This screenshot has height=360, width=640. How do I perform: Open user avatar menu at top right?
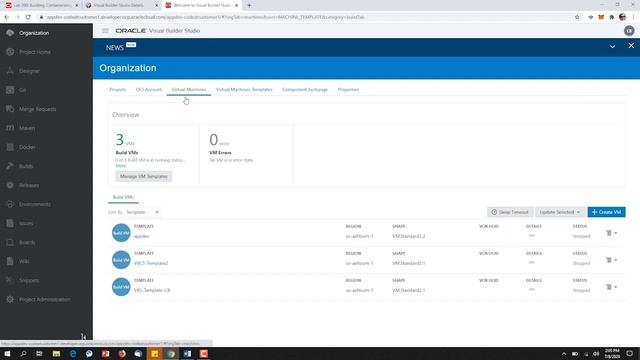click(x=629, y=31)
